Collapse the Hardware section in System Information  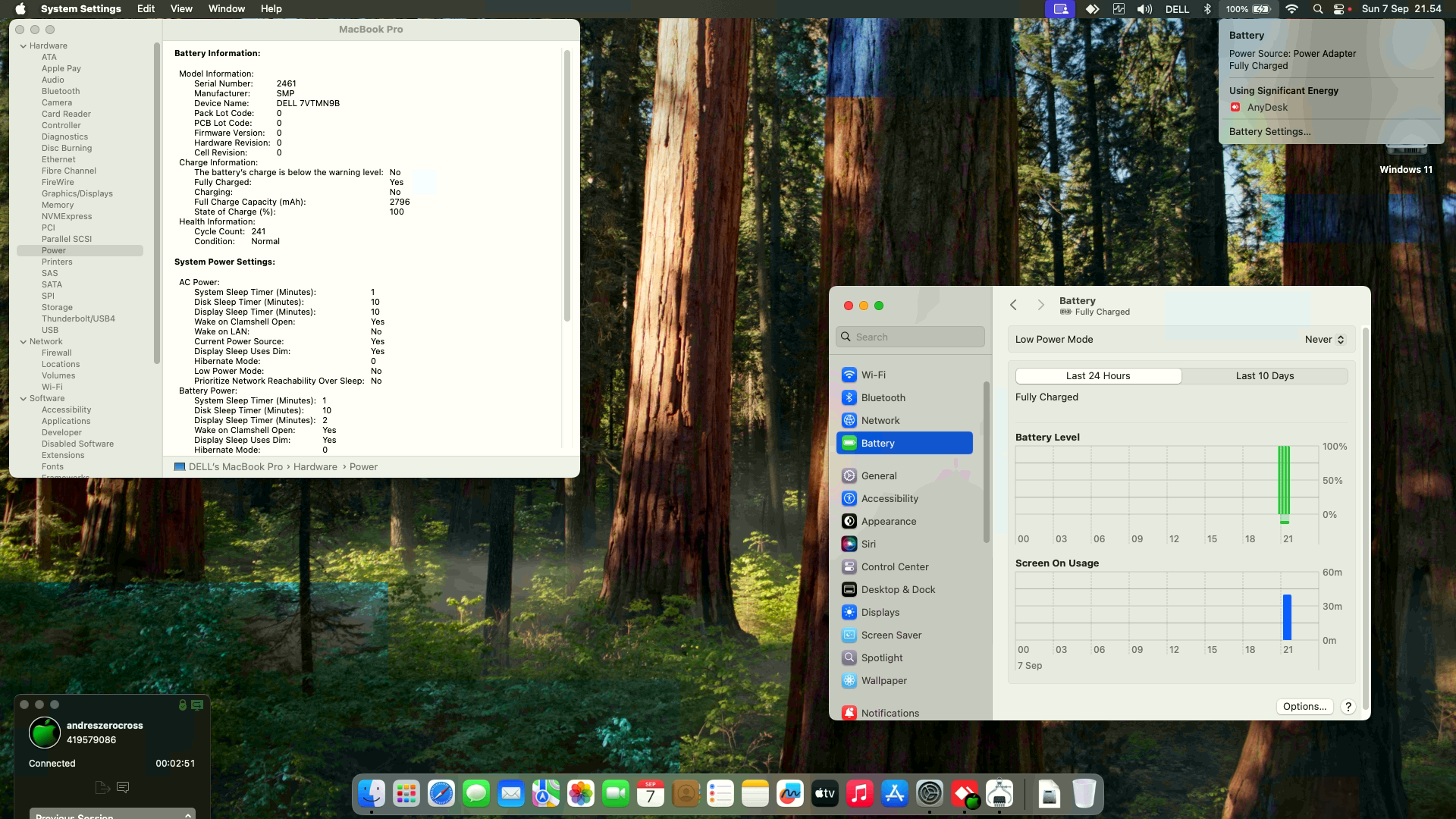tap(24, 46)
